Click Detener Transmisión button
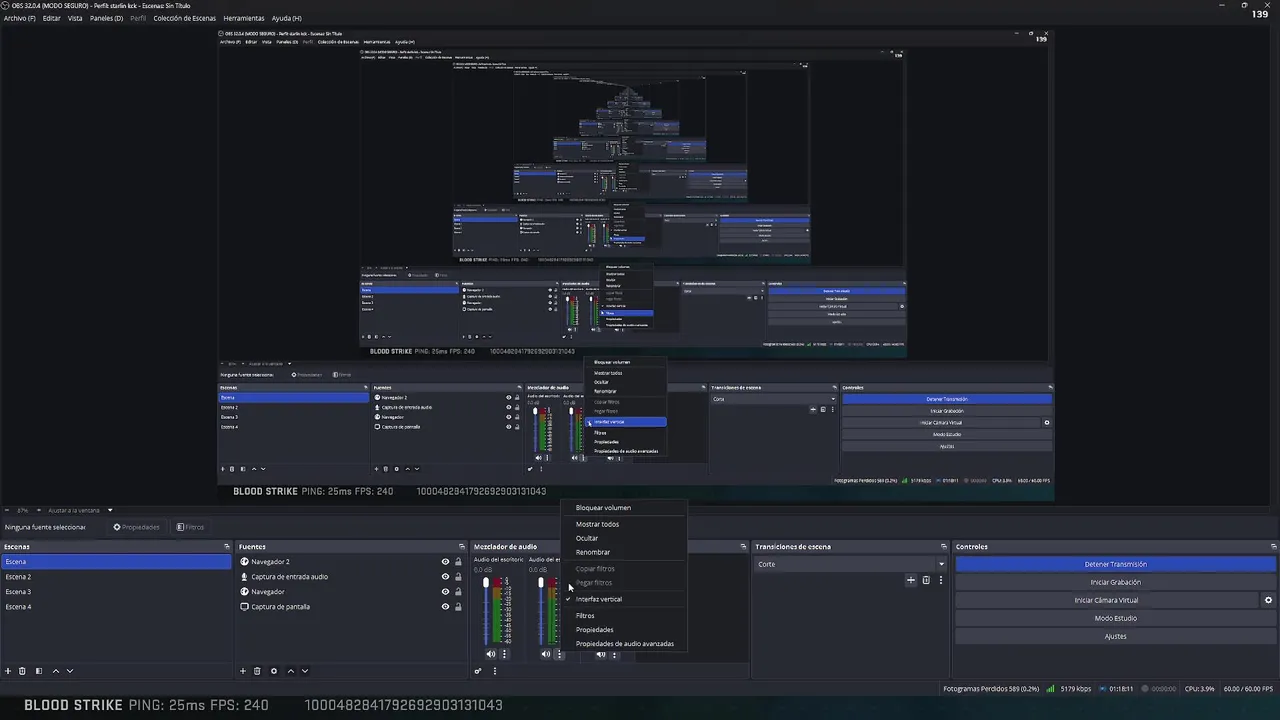 pyautogui.click(x=1115, y=564)
